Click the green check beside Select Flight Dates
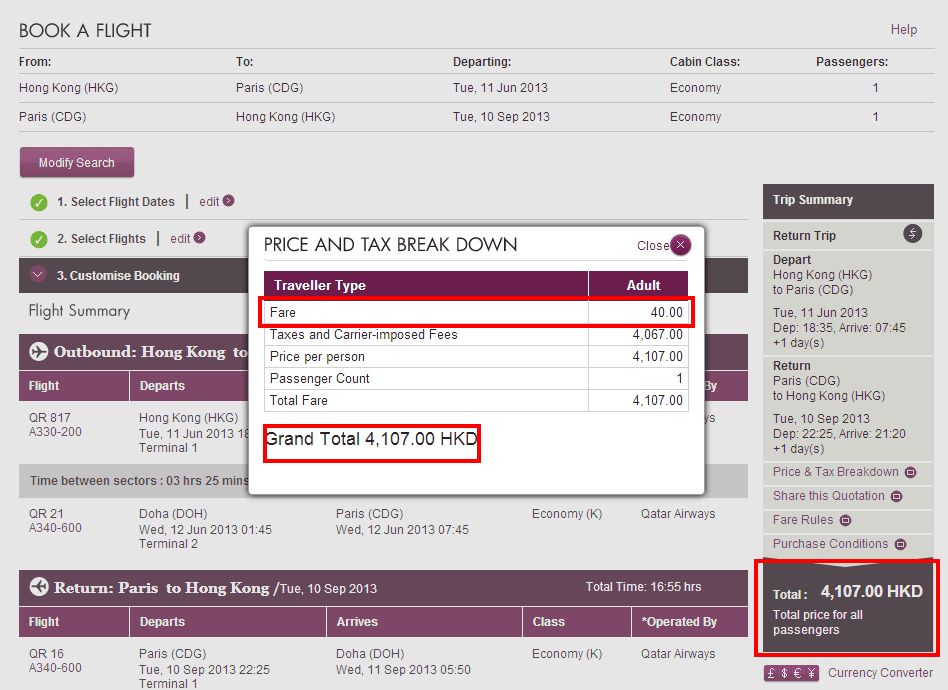This screenshot has width=948, height=690. pos(39,203)
